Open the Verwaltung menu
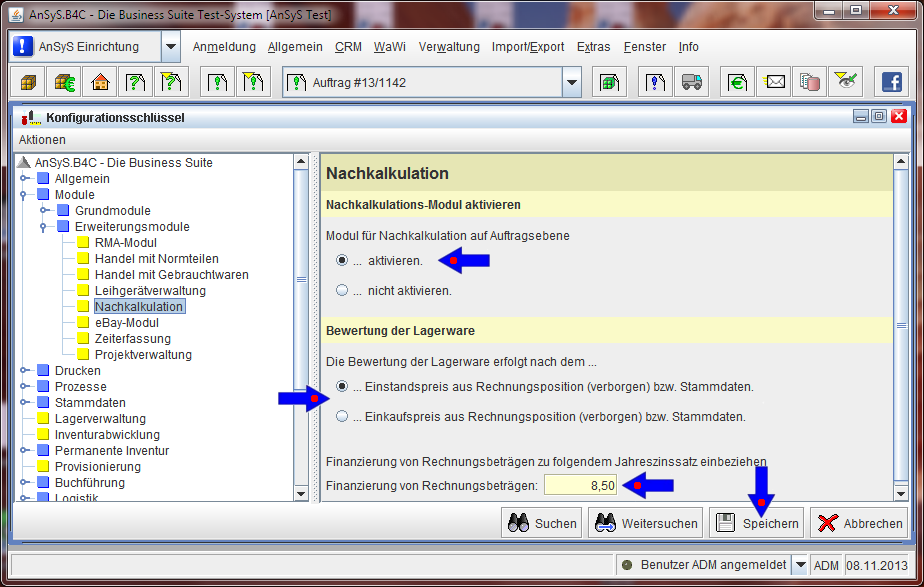Viewport: 924px width, 587px height. coord(449,47)
